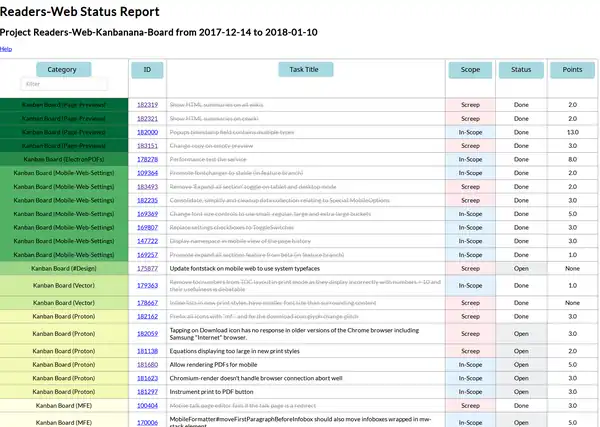This screenshot has height=427, width=600.
Task: Click the Status column header
Action: [521, 70]
